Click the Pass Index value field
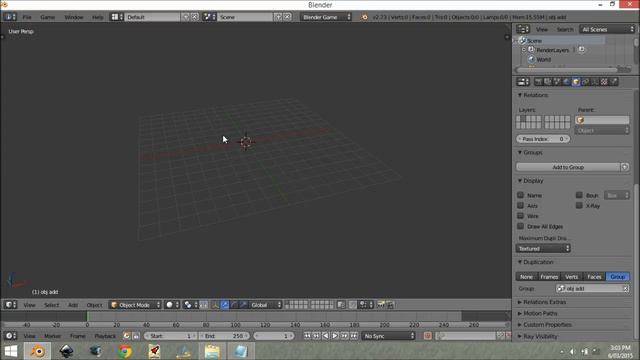 pyautogui.click(x=543, y=139)
